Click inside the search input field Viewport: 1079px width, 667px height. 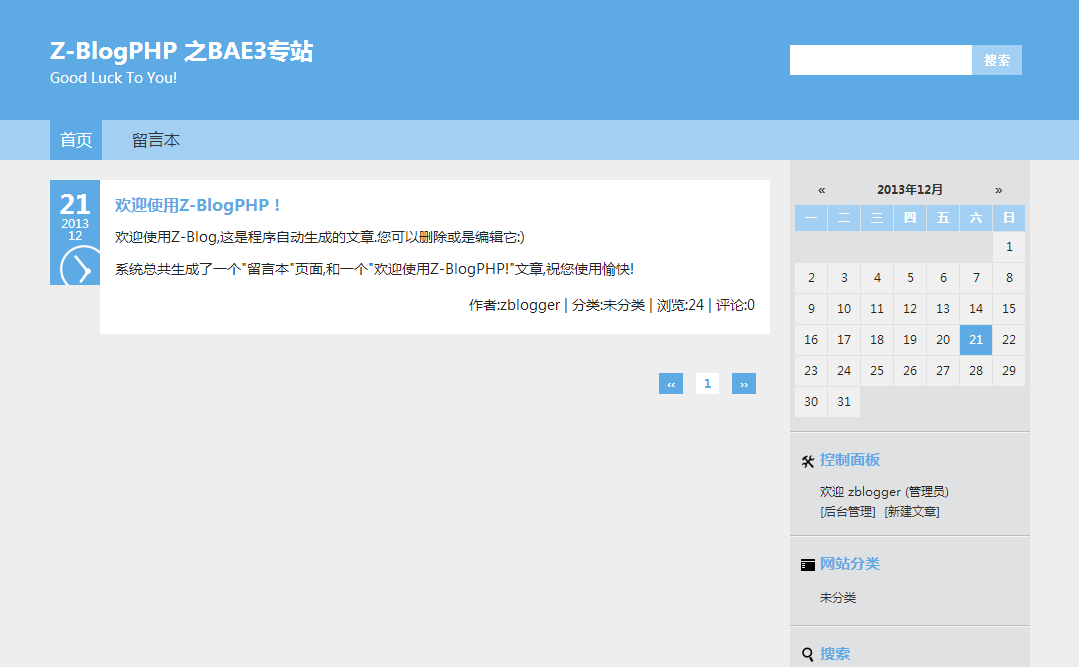[x=878, y=60]
